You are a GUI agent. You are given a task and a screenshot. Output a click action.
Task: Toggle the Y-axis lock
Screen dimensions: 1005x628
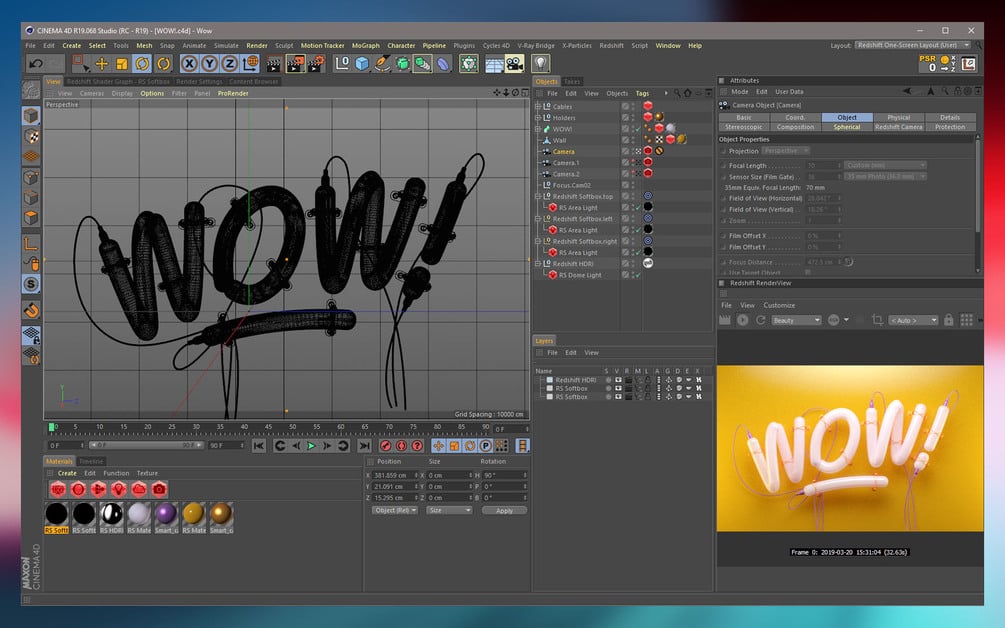210,63
